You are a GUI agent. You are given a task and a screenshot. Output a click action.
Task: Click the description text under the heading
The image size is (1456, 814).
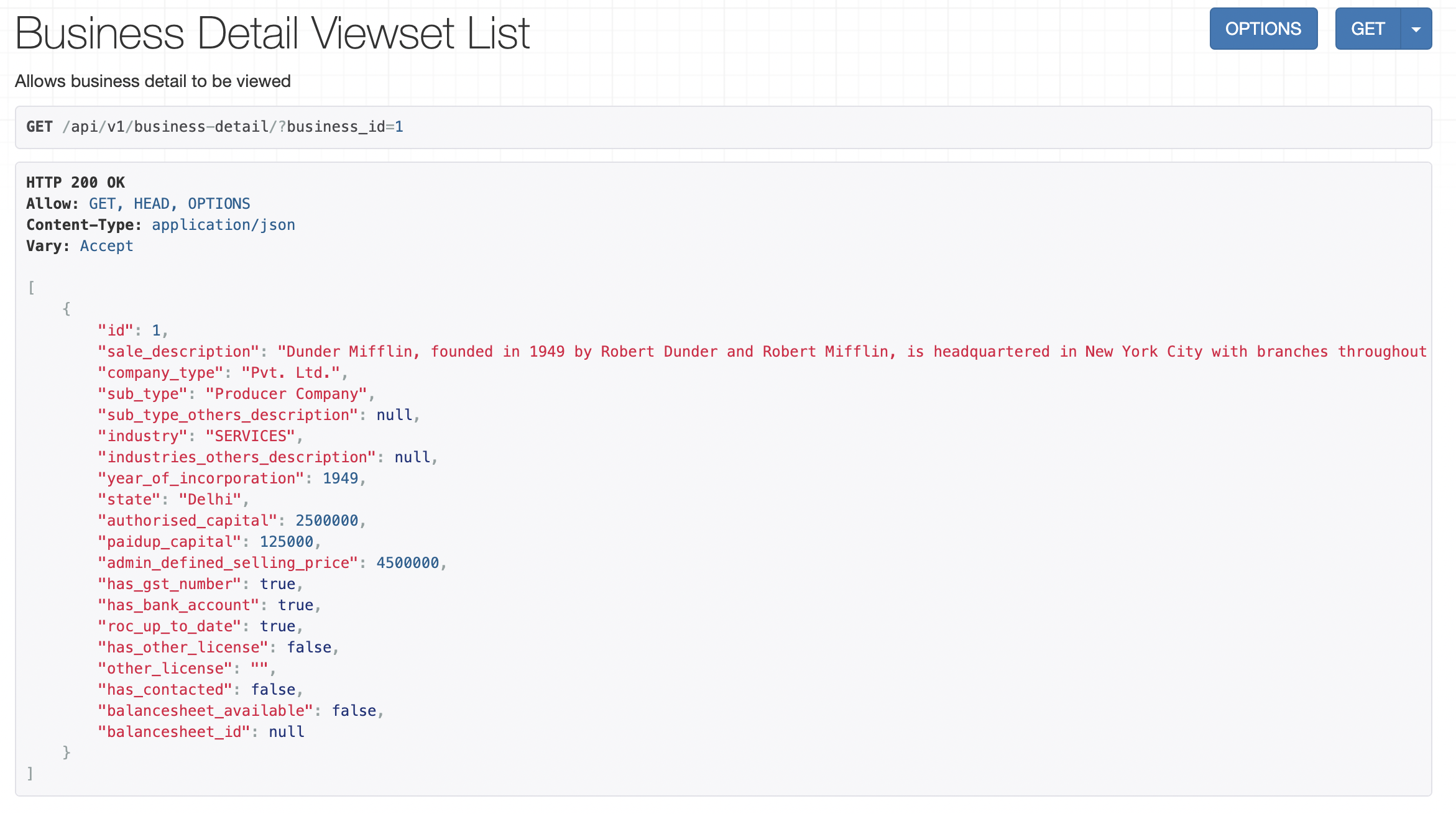tap(153, 81)
